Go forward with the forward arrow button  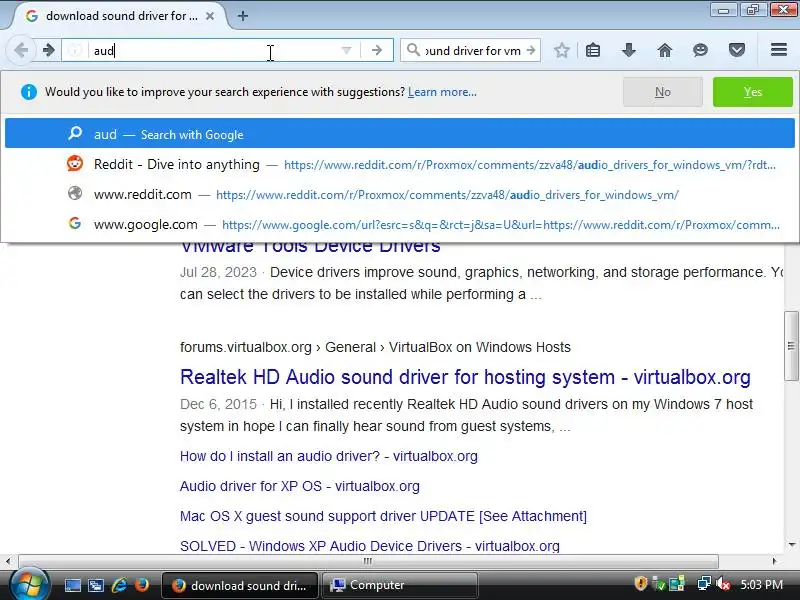(x=48, y=50)
